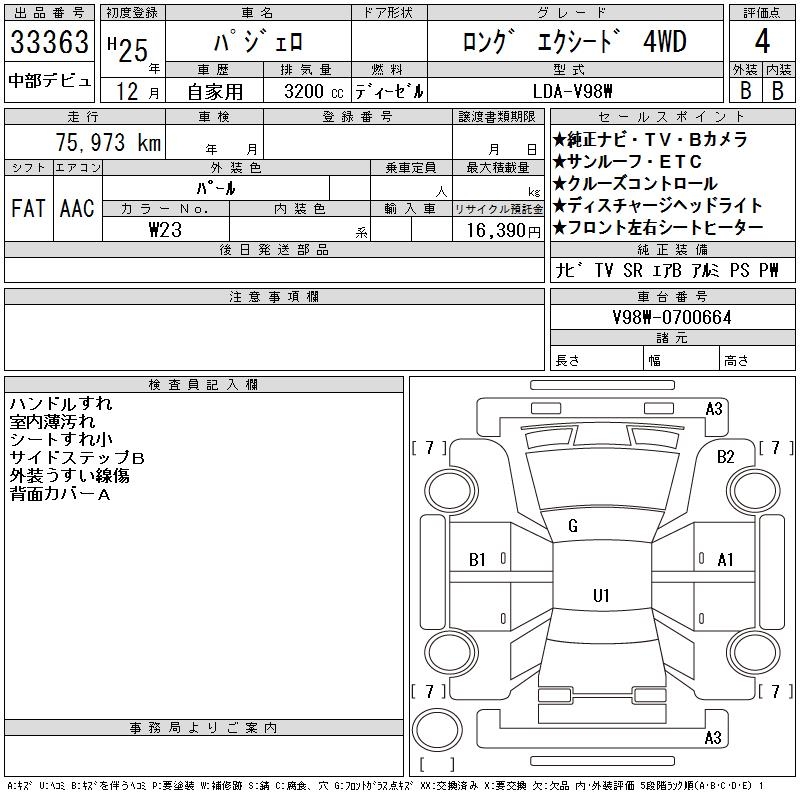Screen dimensions: 800x800
Task: Click the inspector note シートすれ小
Action: click(x=61, y=439)
